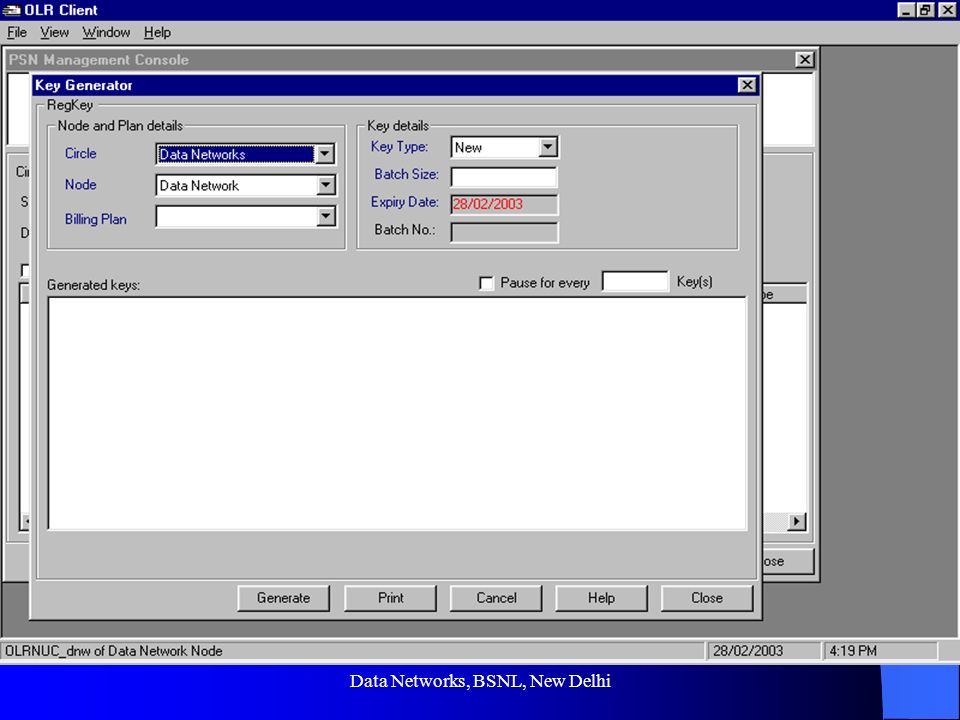Click the Cancel button
The height and width of the screenshot is (720, 960).
pos(496,598)
